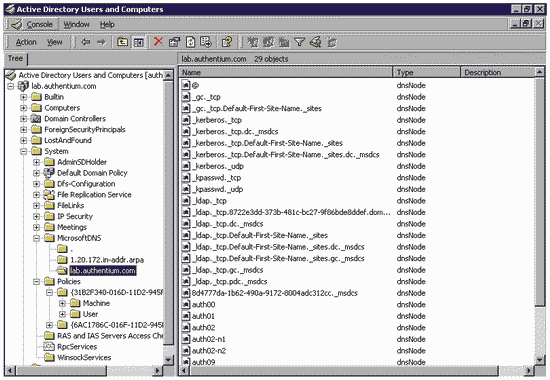Click the Console menu's MMC icon
The height and width of the screenshot is (380, 550).
pyautogui.click(x=16, y=24)
